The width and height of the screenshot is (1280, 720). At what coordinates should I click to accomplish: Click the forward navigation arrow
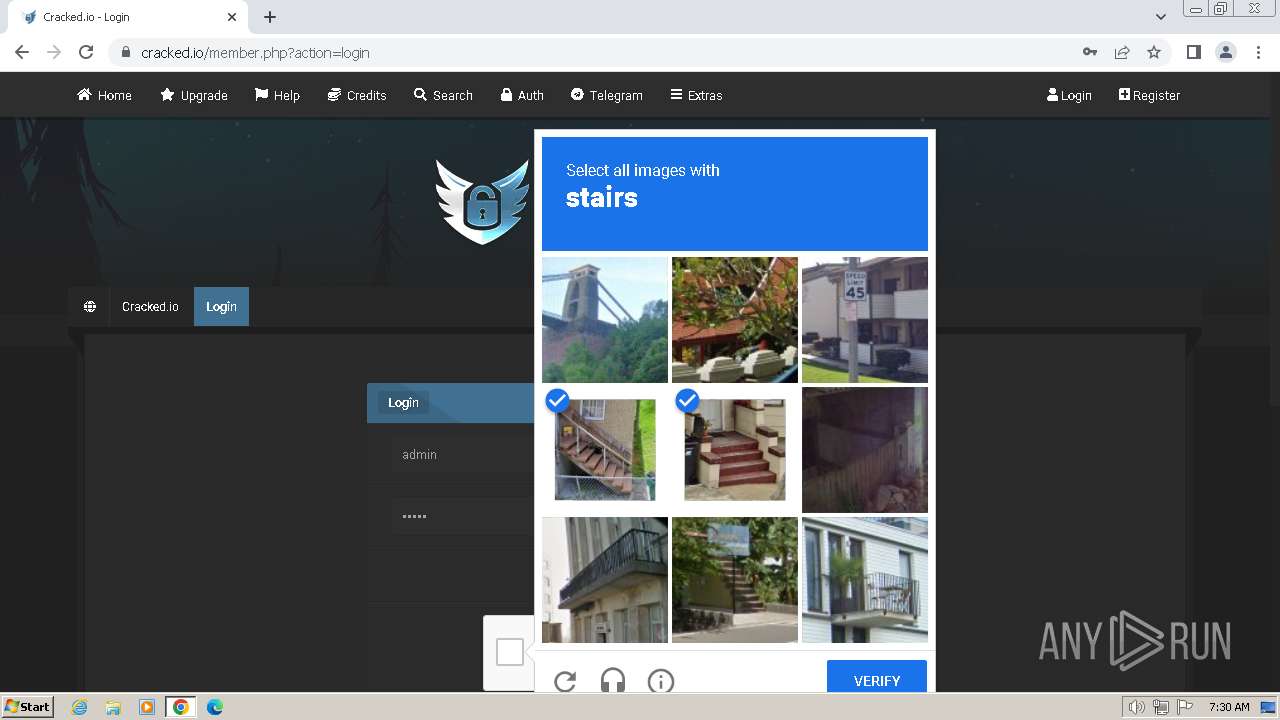coord(54,52)
